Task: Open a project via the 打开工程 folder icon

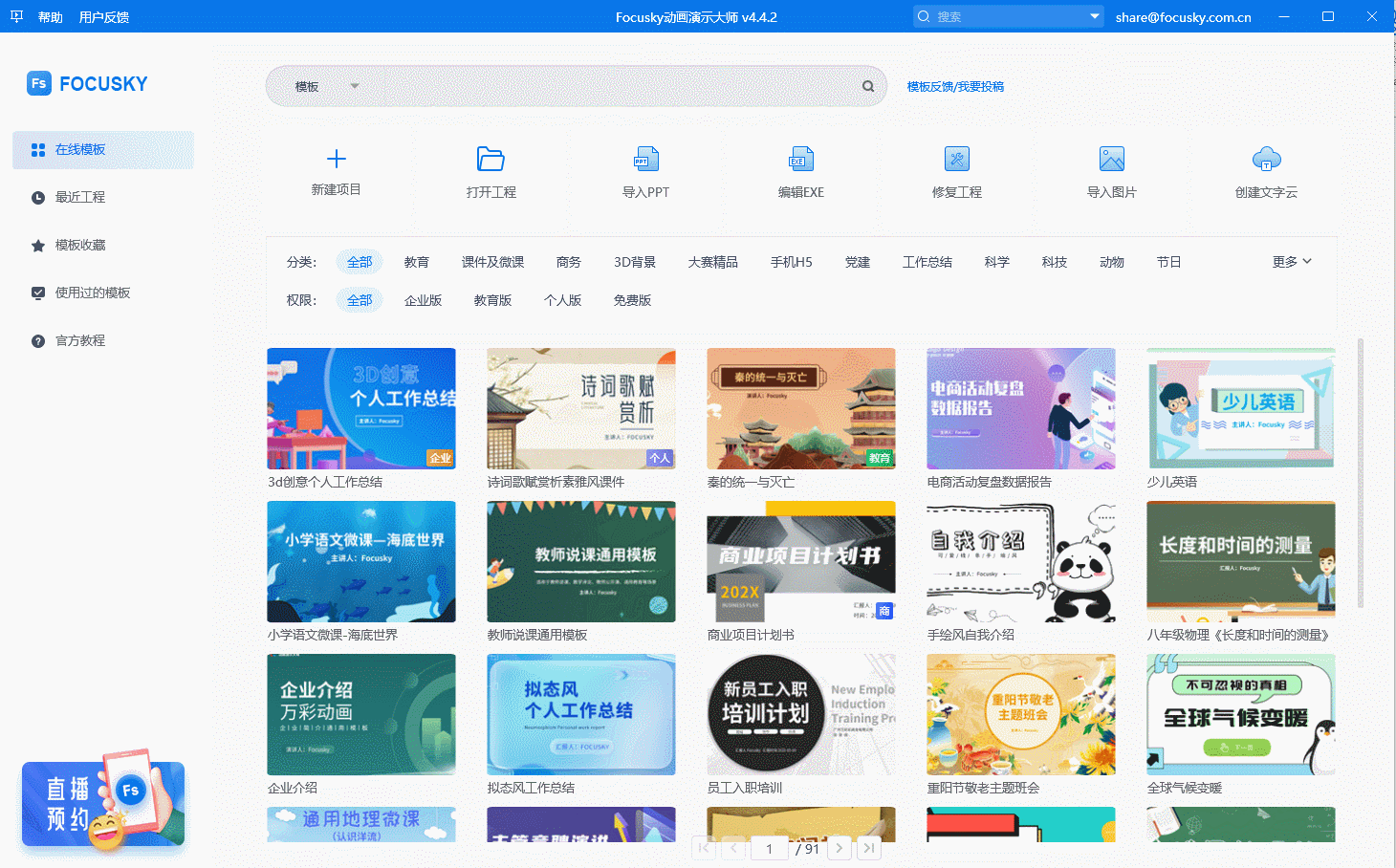Action: 491,159
